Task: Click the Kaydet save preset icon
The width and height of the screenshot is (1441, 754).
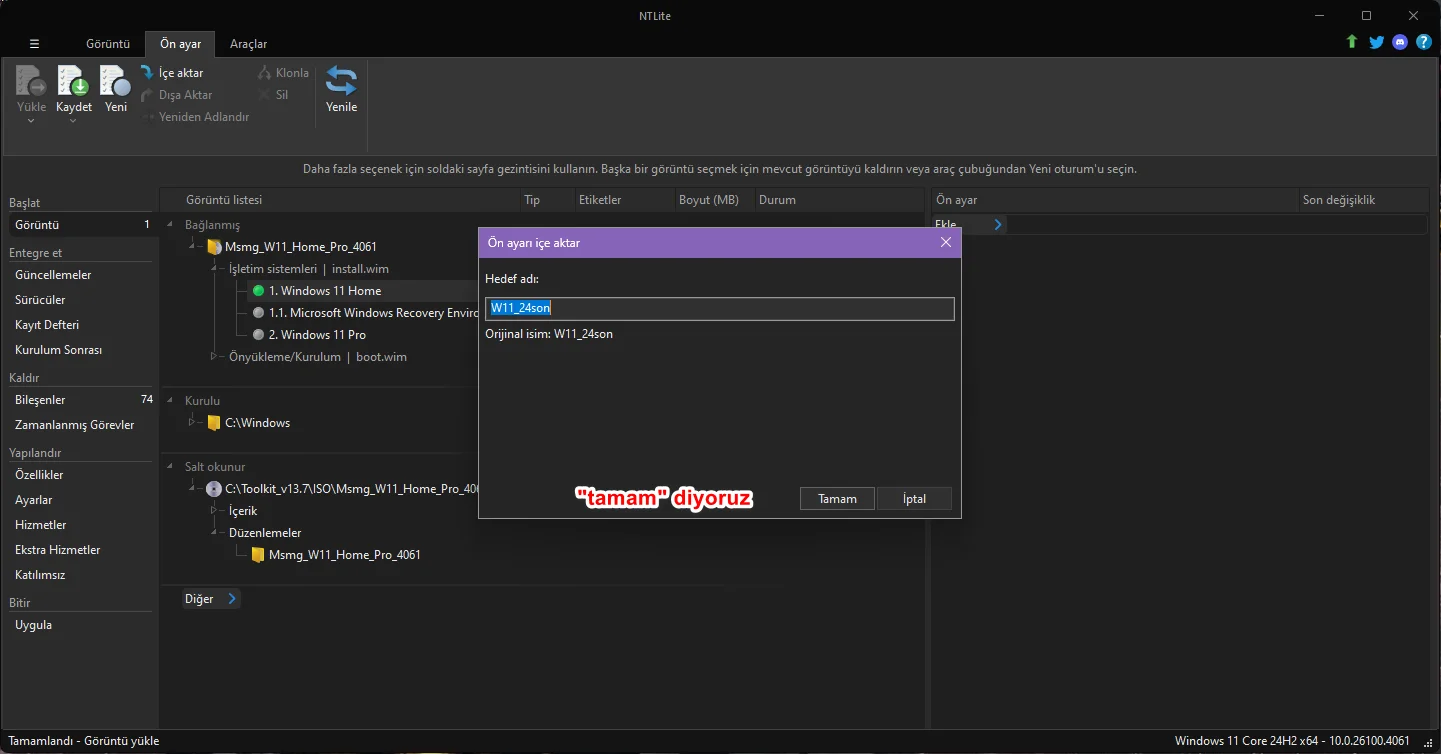Action: [73, 81]
